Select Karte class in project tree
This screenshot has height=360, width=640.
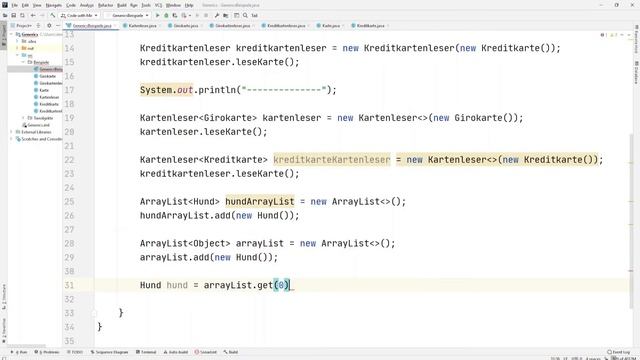tap(42, 90)
